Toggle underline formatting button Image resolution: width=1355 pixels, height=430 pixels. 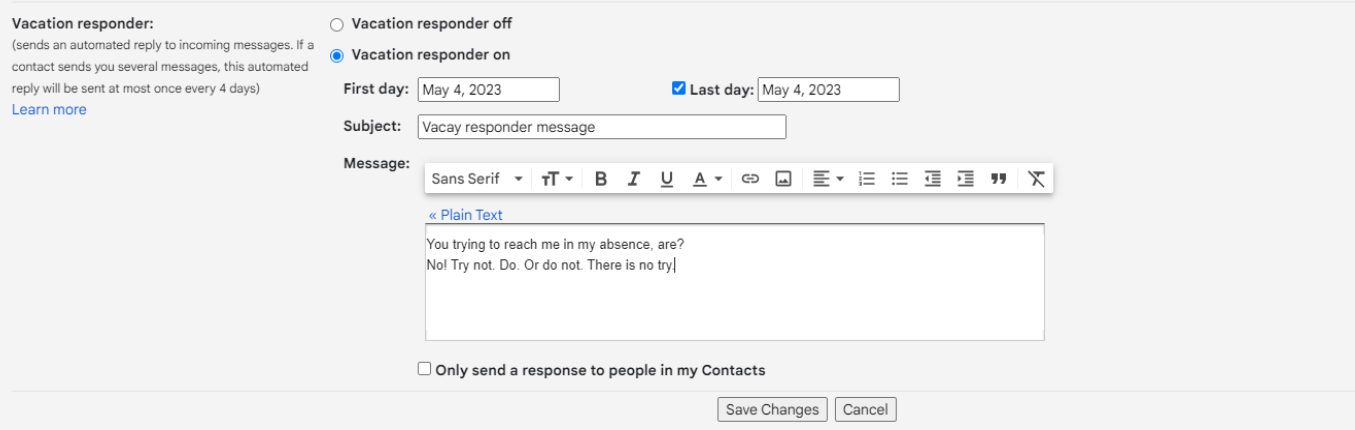click(667, 179)
